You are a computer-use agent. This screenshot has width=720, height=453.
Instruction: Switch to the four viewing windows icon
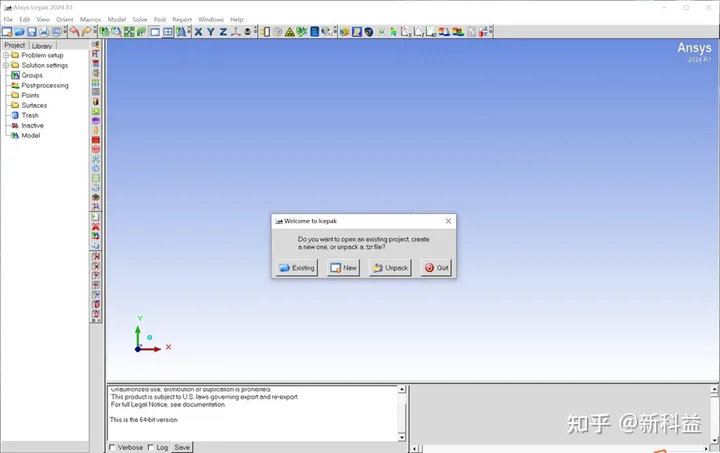pos(168,32)
